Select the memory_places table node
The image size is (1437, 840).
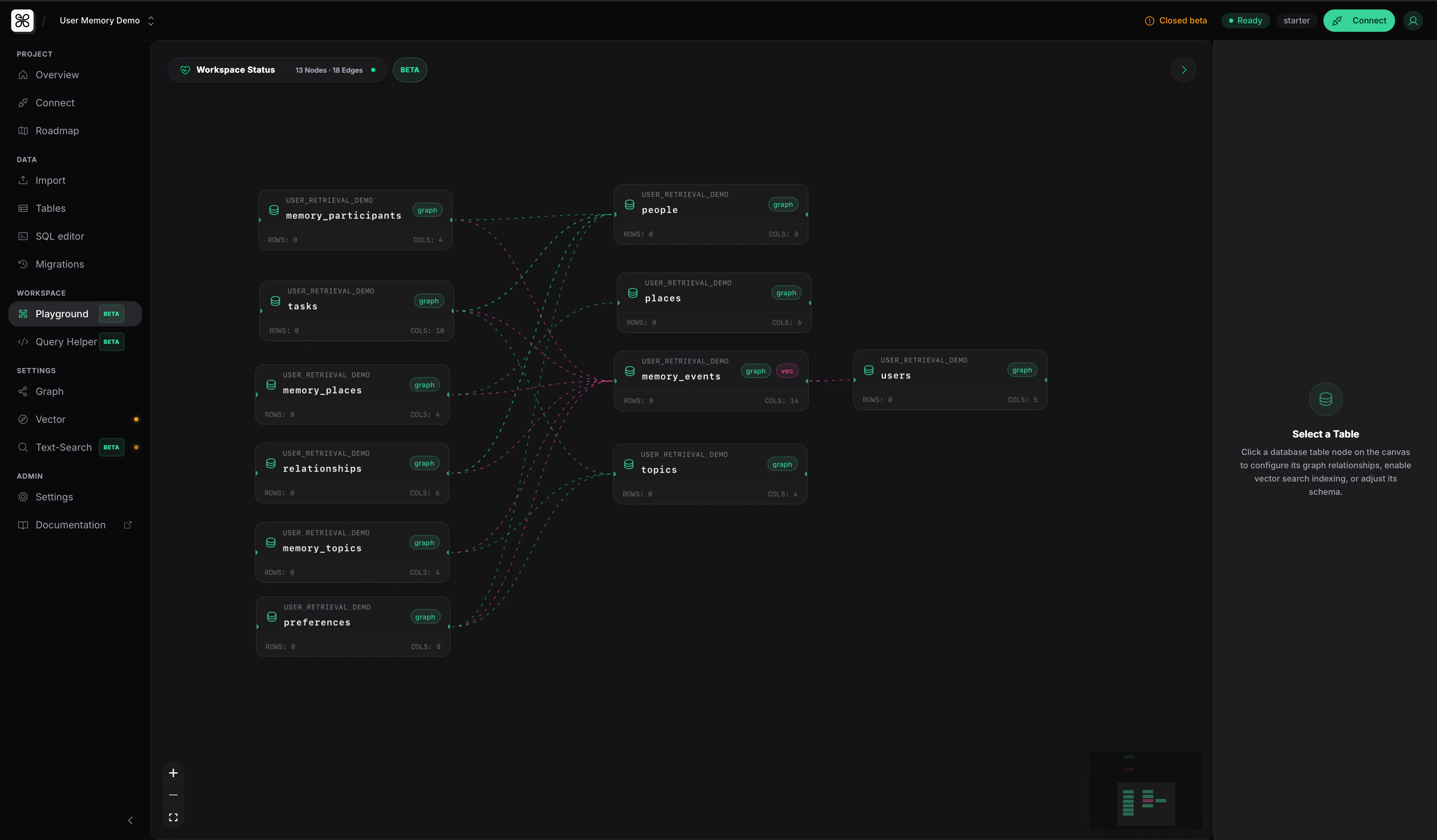tap(352, 394)
